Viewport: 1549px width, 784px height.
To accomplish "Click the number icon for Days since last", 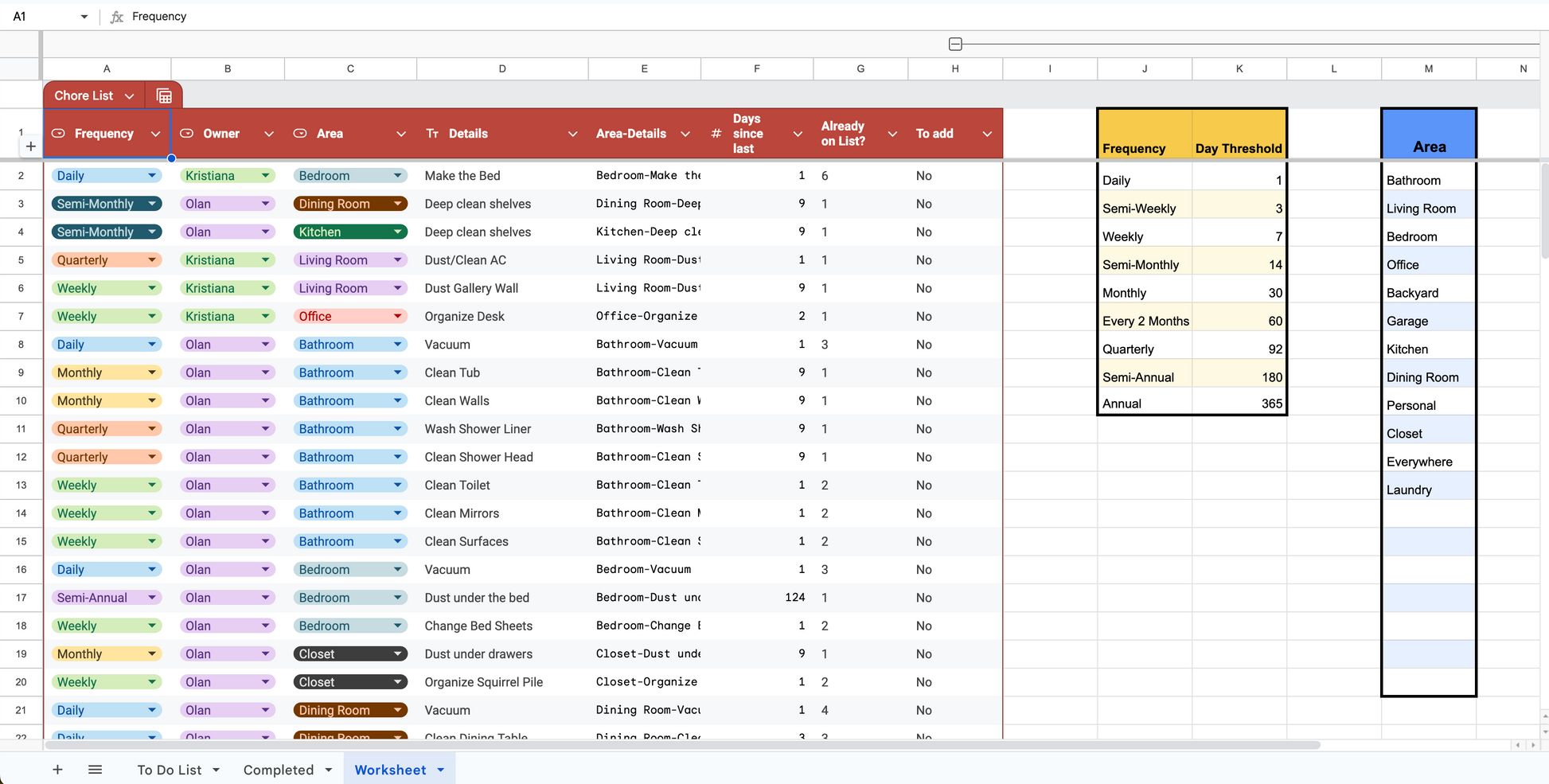I will coord(716,134).
